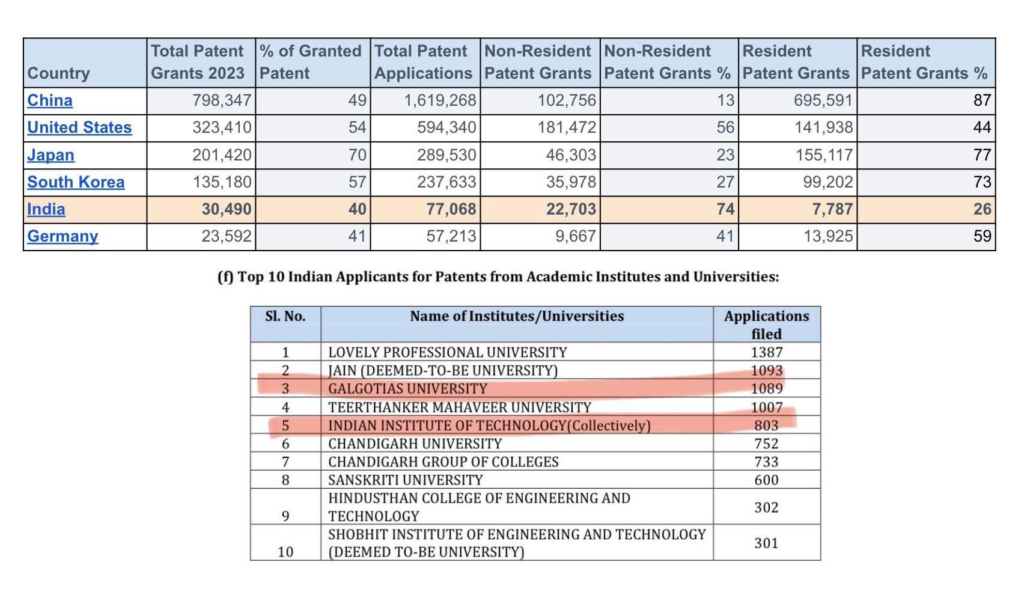Click the Country column header

point(58,73)
